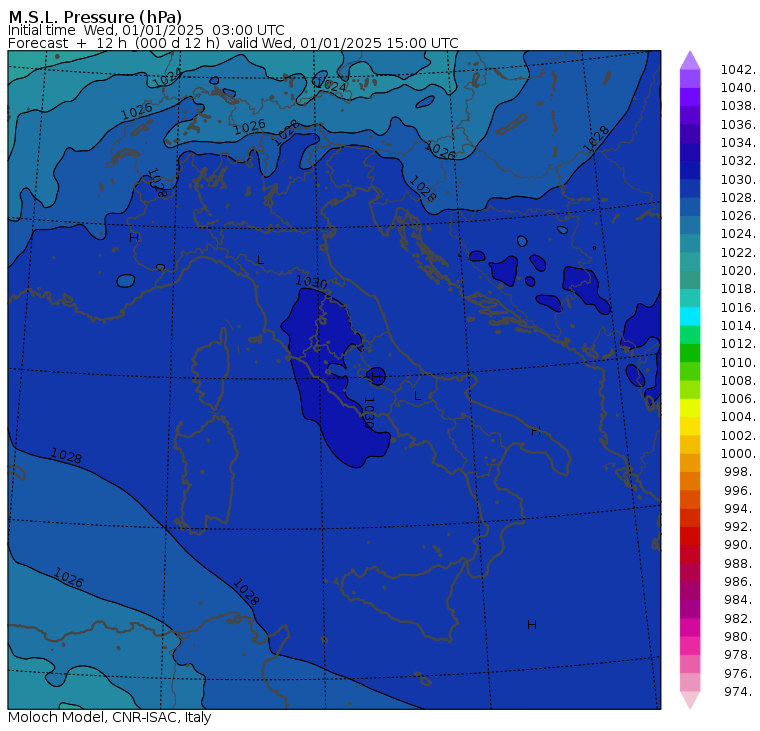This screenshot has width=760, height=731.
Task: Click the '1002.' legend value
Action: (738, 435)
